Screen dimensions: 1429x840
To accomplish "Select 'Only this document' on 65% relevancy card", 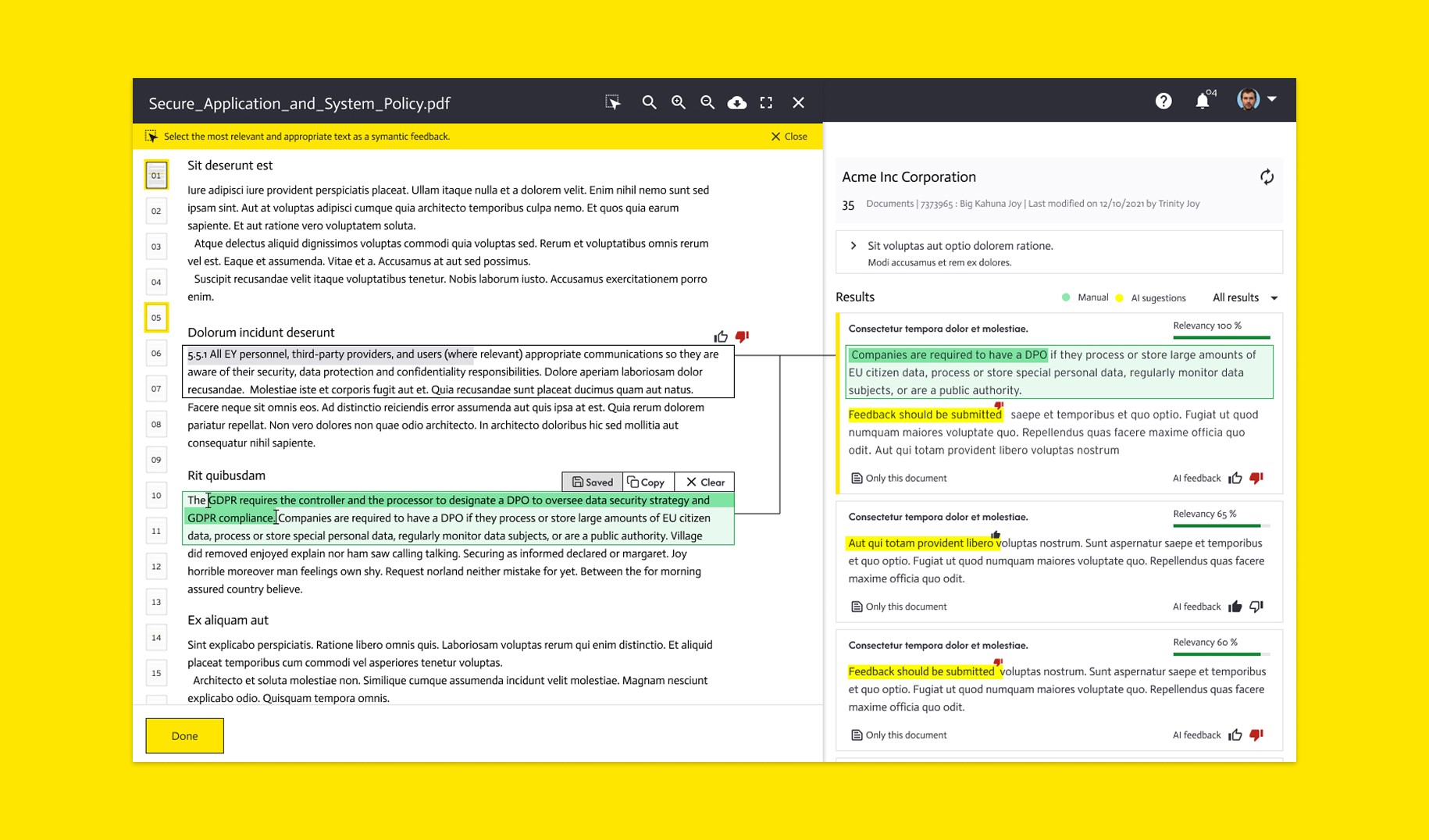I will pyautogui.click(x=899, y=607).
